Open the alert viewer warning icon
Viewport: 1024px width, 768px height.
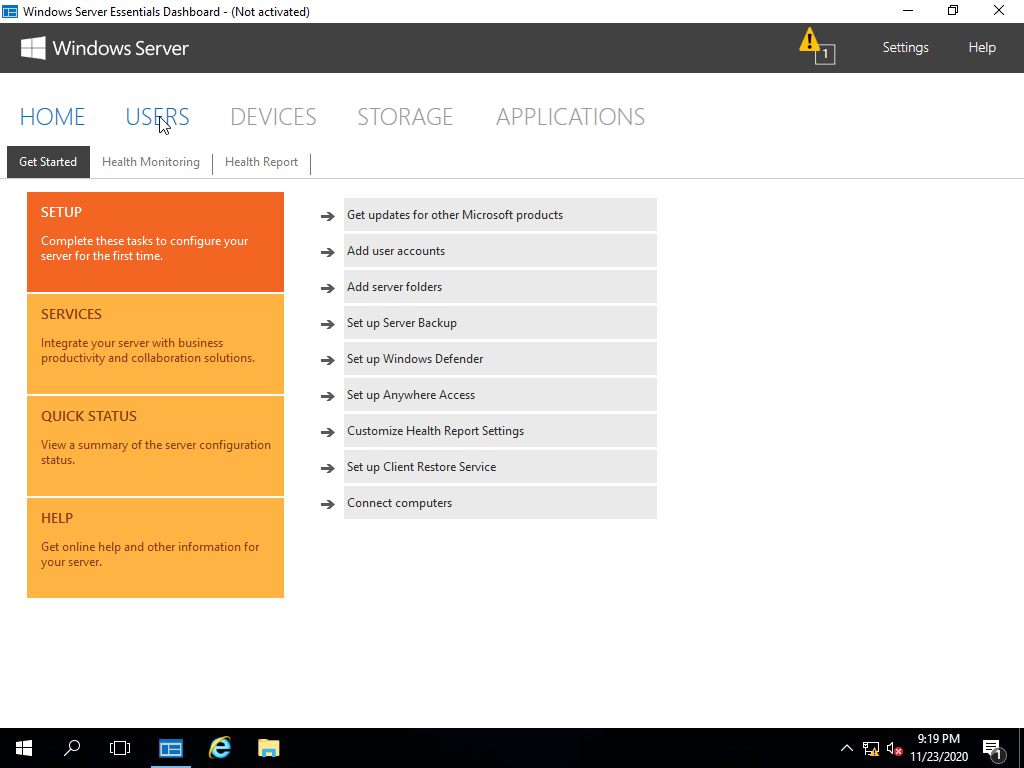point(816,46)
